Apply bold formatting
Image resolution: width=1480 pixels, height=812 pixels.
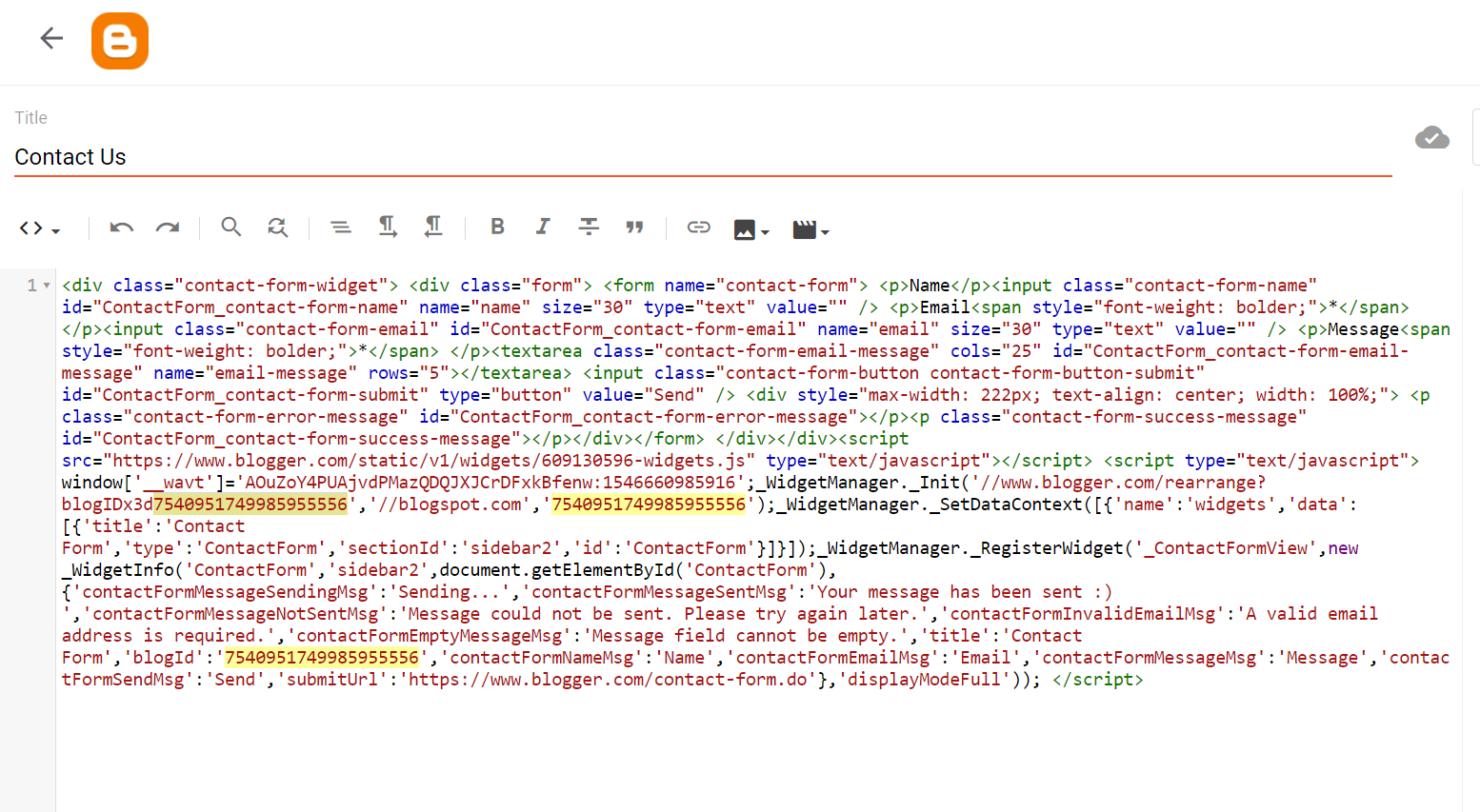497,227
